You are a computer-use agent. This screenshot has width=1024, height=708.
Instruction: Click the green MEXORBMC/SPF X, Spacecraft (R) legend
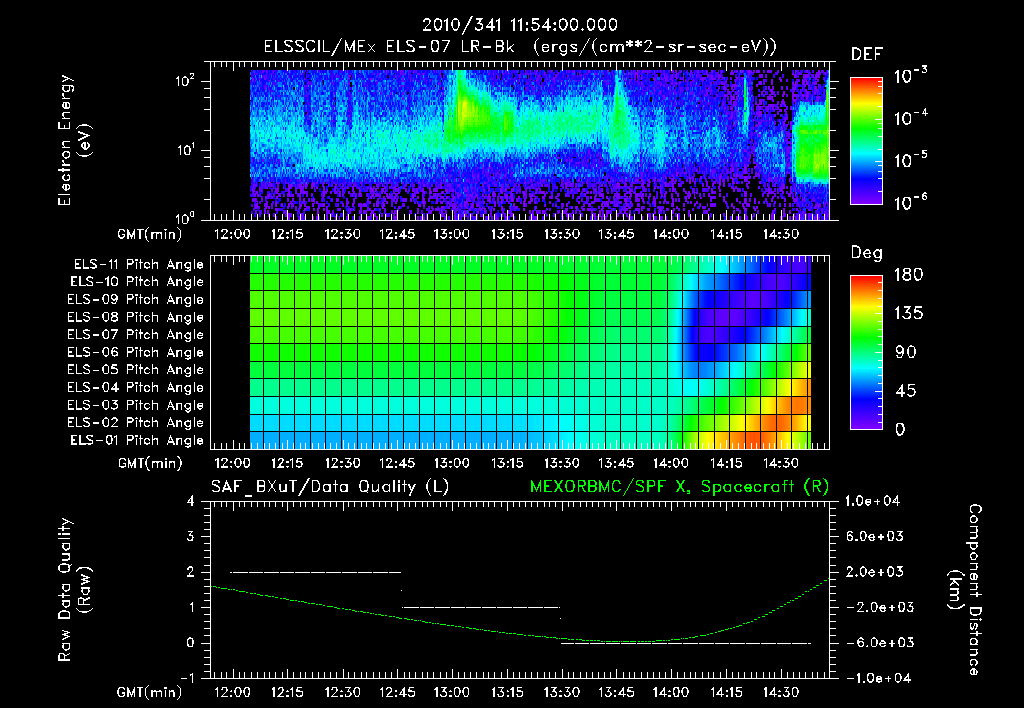[x=679, y=487]
